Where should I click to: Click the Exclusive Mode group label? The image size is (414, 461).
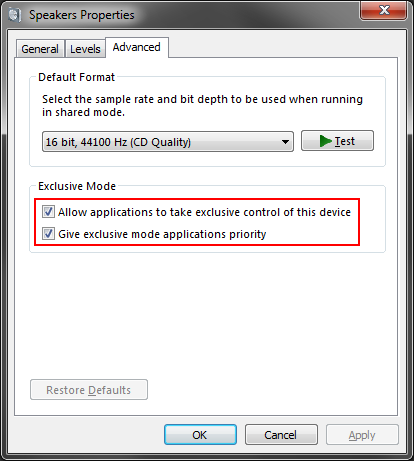77,186
